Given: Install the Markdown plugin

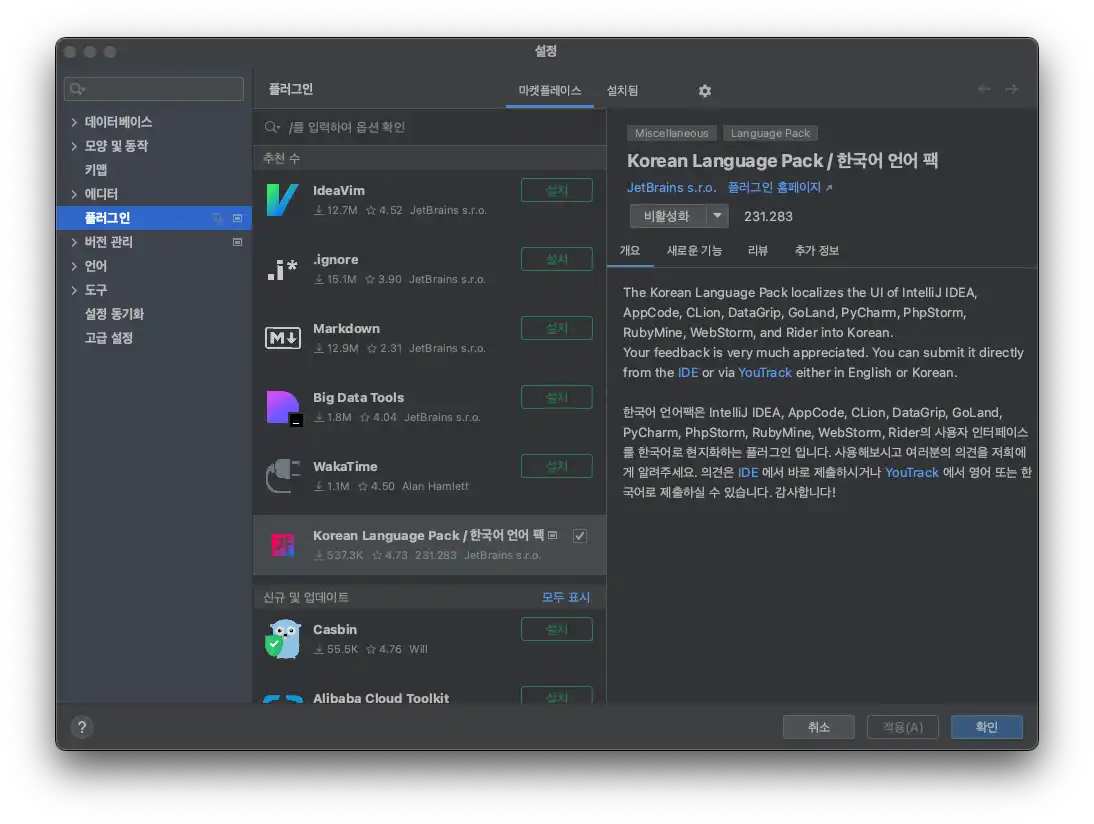Looking at the screenshot, I should [557, 328].
